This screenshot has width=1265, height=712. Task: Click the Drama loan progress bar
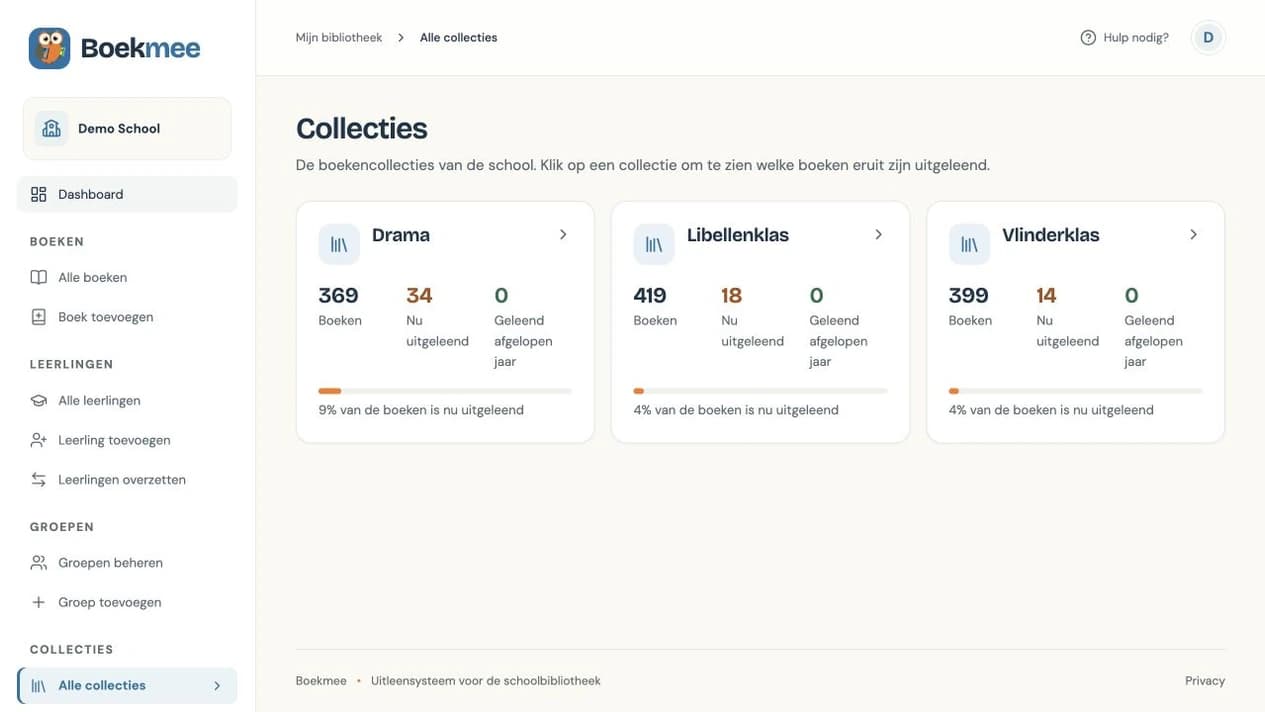[445, 391]
